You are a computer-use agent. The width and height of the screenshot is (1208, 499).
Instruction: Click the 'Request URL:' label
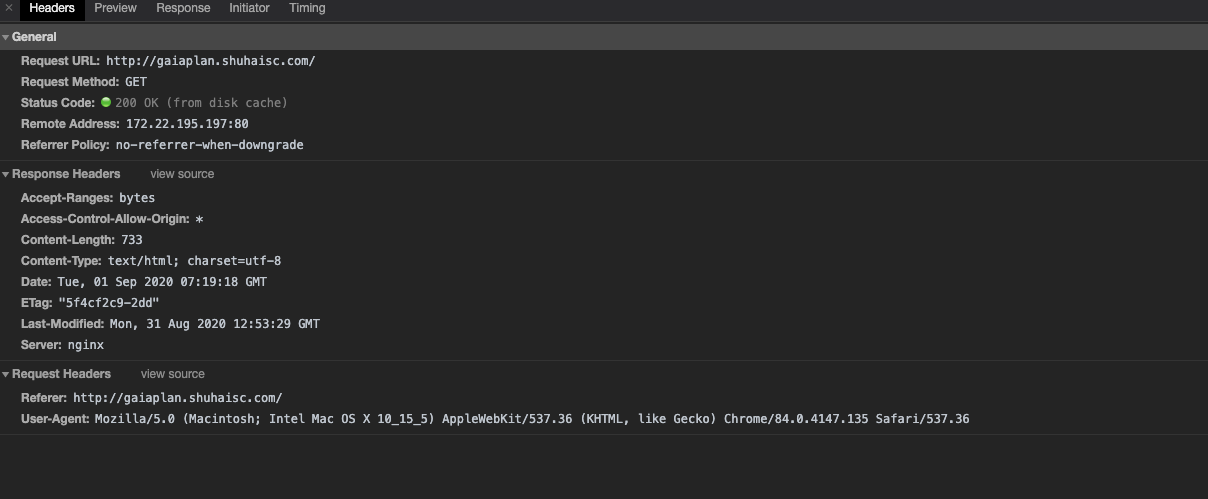61,61
